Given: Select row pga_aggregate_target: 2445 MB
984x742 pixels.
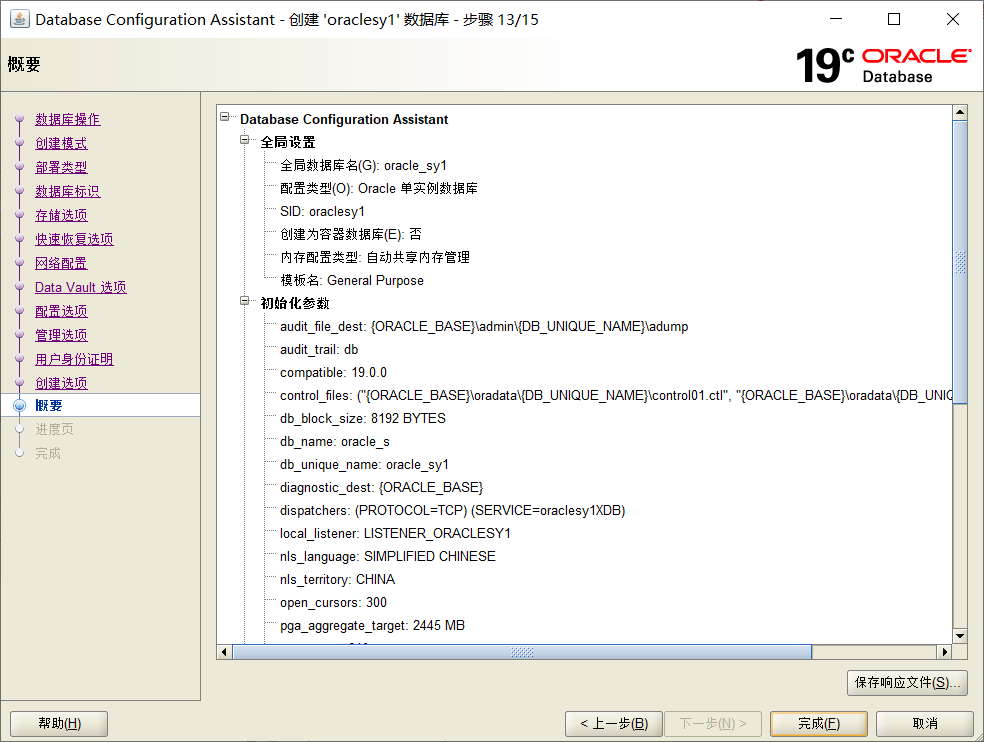Looking at the screenshot, I should [372, 626].
